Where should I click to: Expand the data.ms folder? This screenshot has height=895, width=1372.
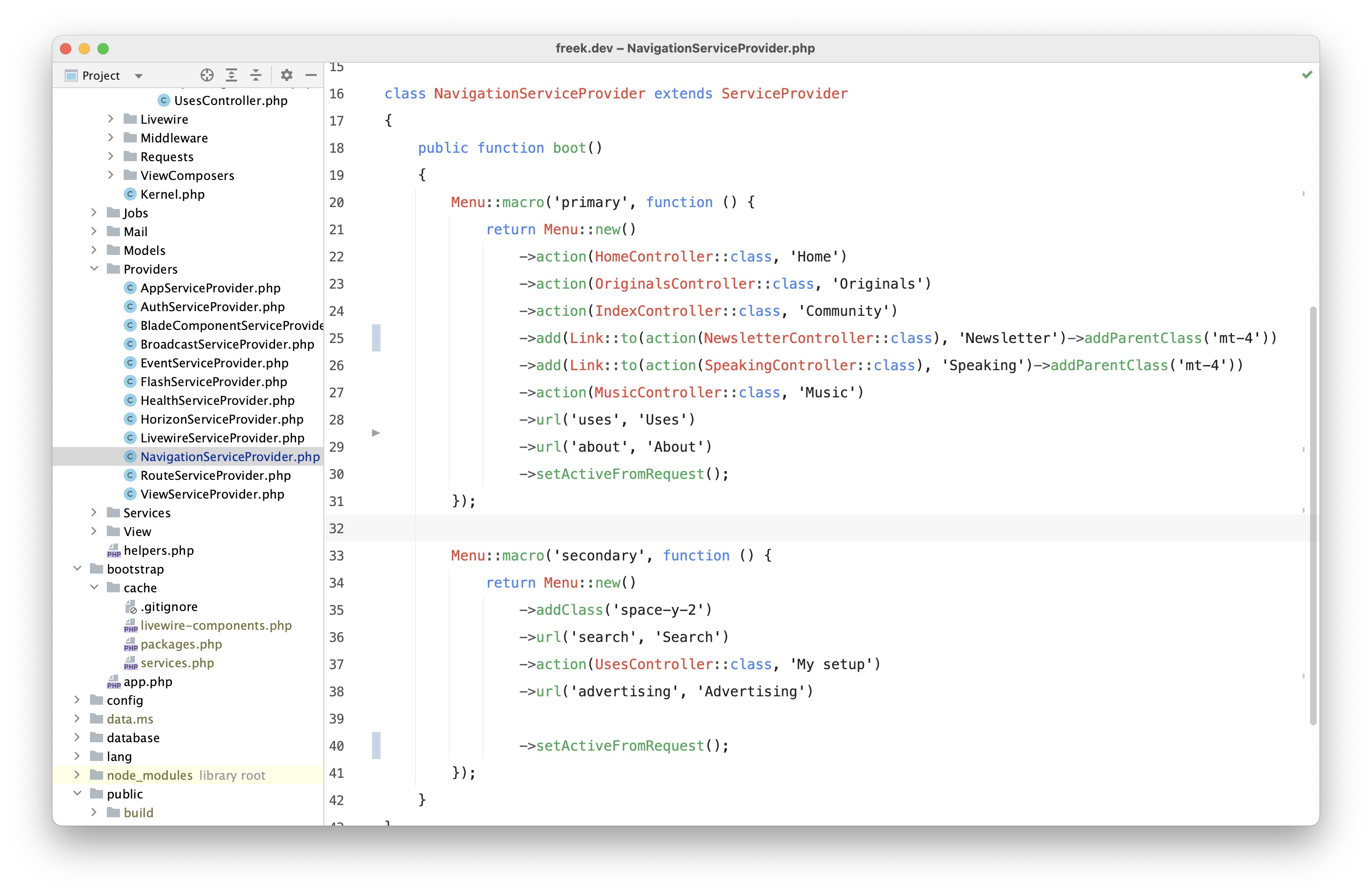(77, 719)
